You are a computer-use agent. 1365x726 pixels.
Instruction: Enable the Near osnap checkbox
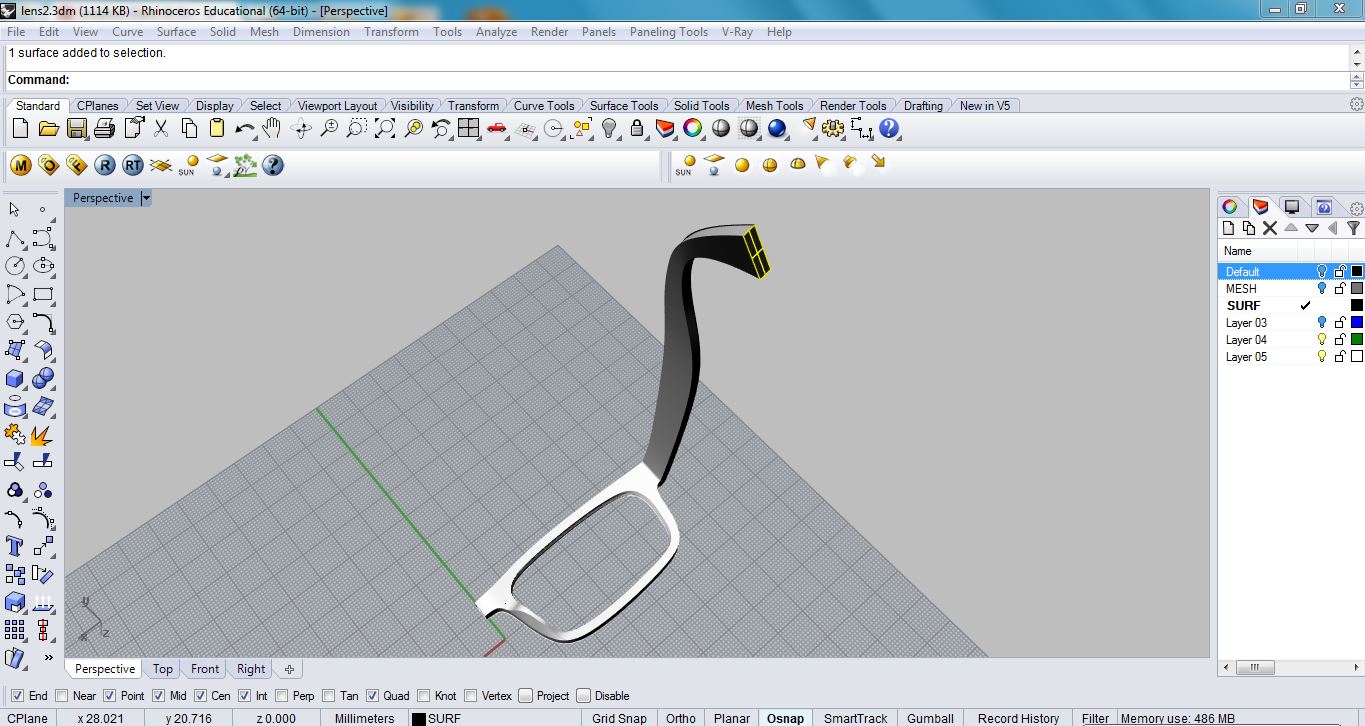[62, 696]
